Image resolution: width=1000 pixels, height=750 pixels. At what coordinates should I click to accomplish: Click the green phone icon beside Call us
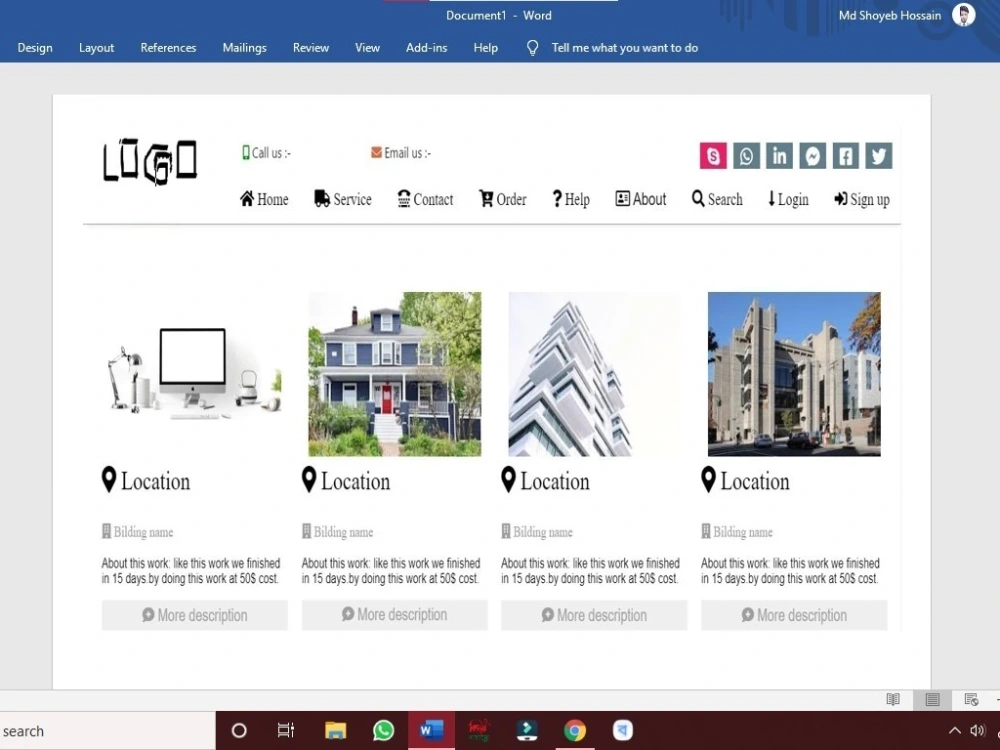click(x=246, y=152)
